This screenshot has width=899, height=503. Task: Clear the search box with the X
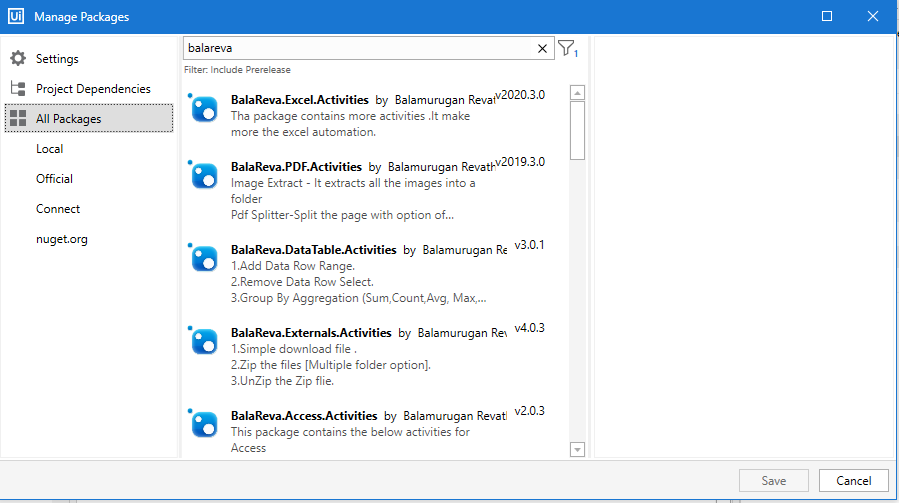point(542,49)
